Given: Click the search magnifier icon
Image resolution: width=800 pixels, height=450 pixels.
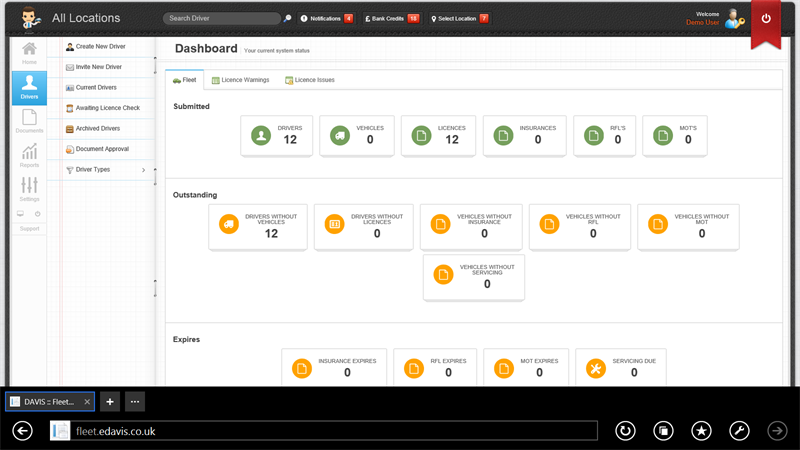Looking at the screenshot, I should coord(288,18).
